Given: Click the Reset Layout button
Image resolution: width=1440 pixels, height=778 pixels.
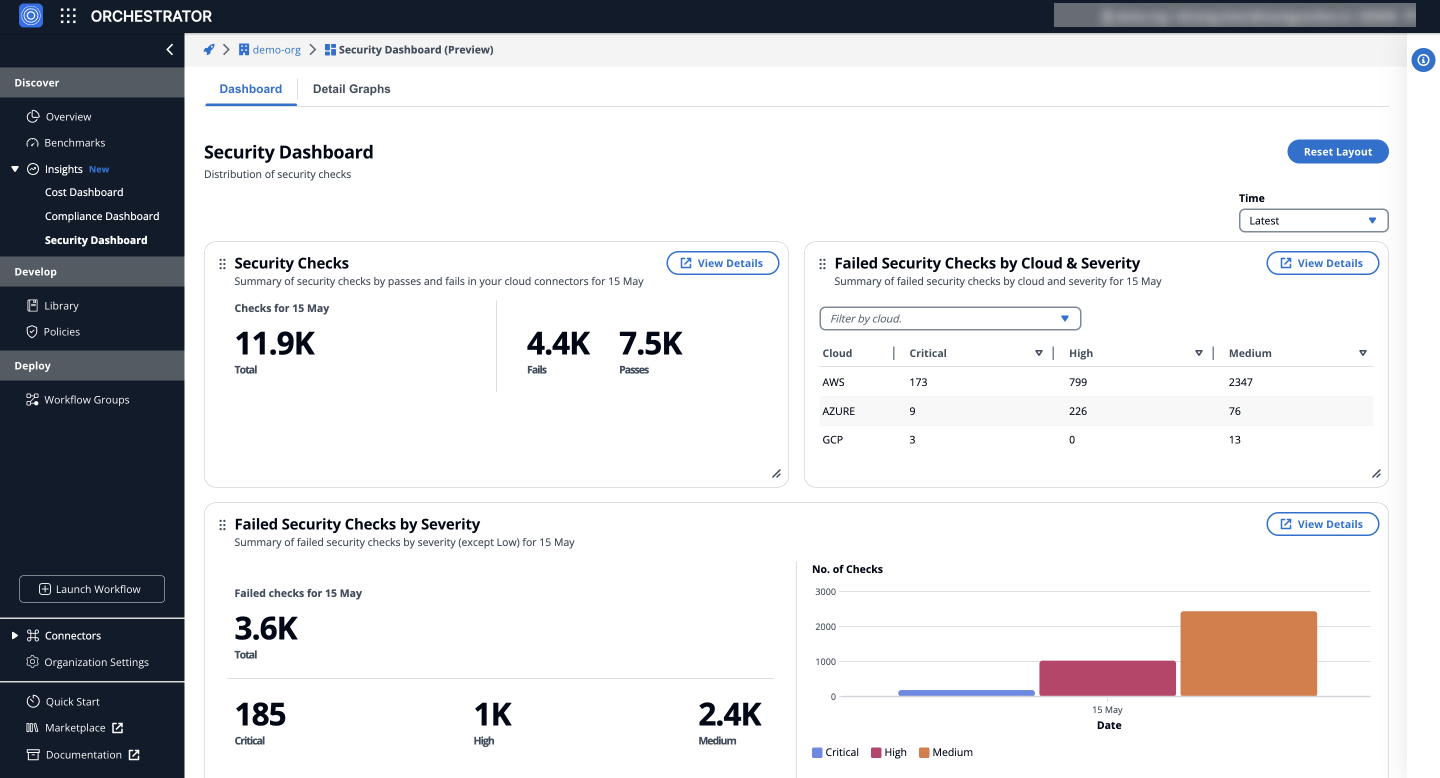Looking at the screenshot, I should [x=1337, y=151].
